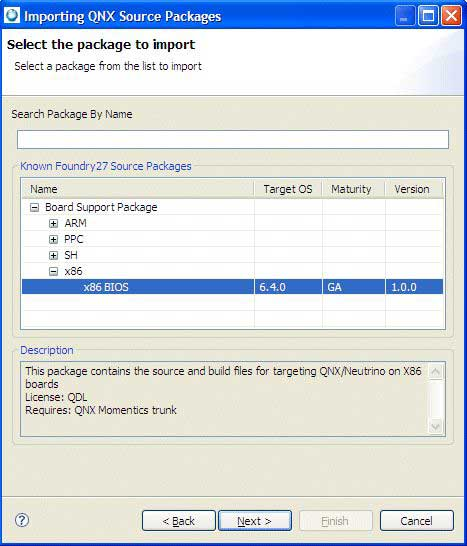Select the x86 BIOS package row

(232, 287)
